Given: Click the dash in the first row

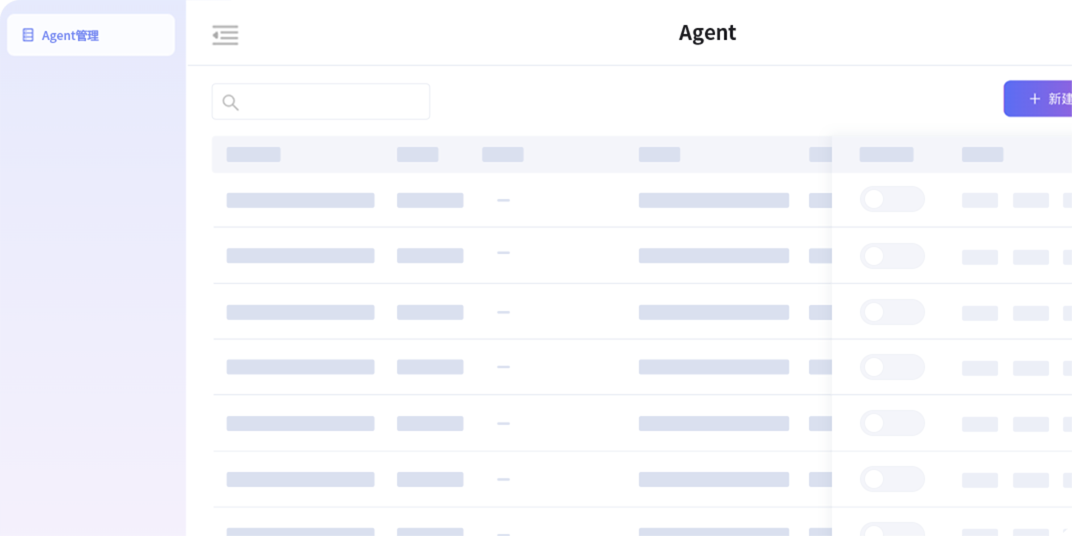Looking at the screenshot, I should pos(503,200).
